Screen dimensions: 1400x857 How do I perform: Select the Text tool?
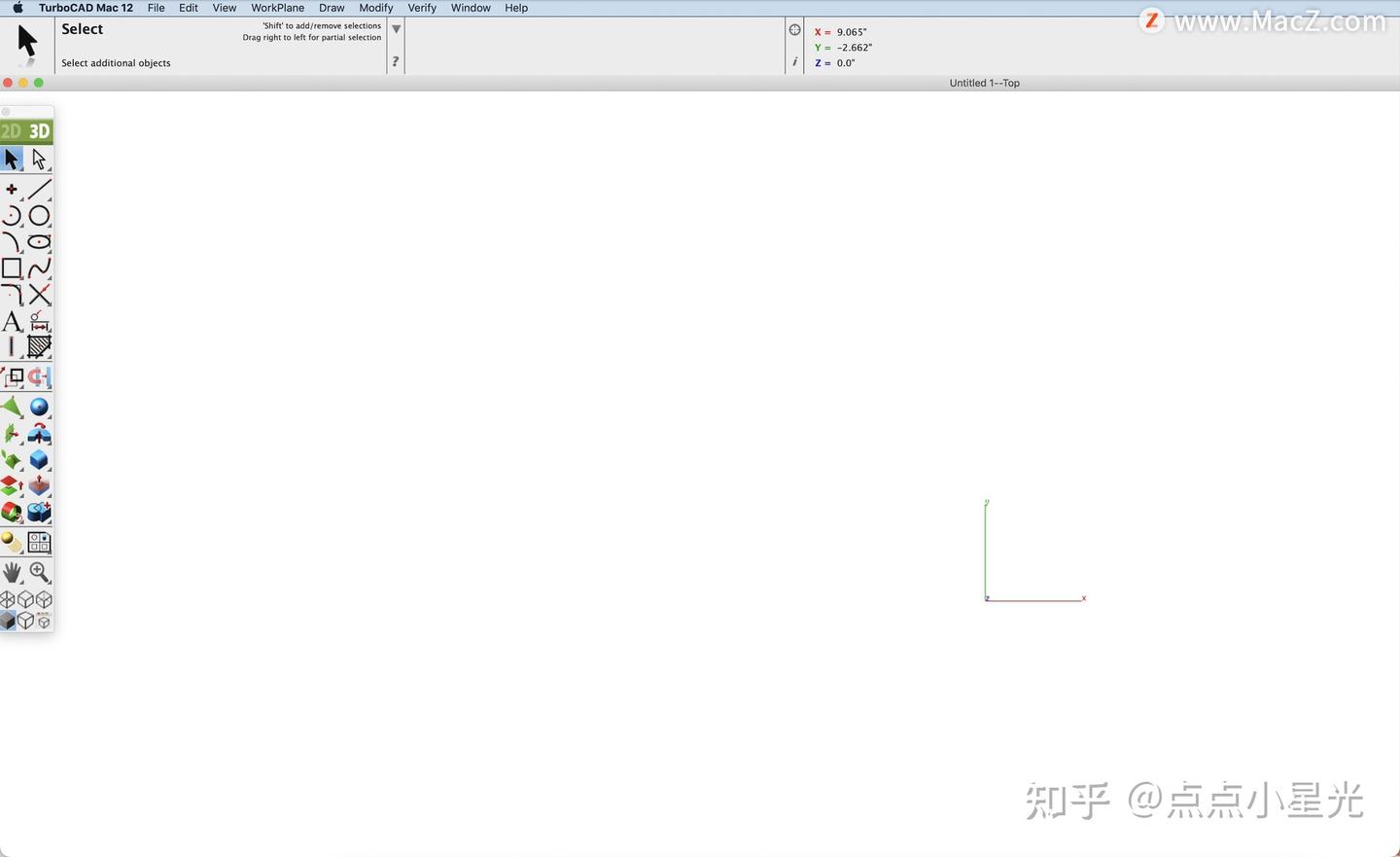pos(13,322)
